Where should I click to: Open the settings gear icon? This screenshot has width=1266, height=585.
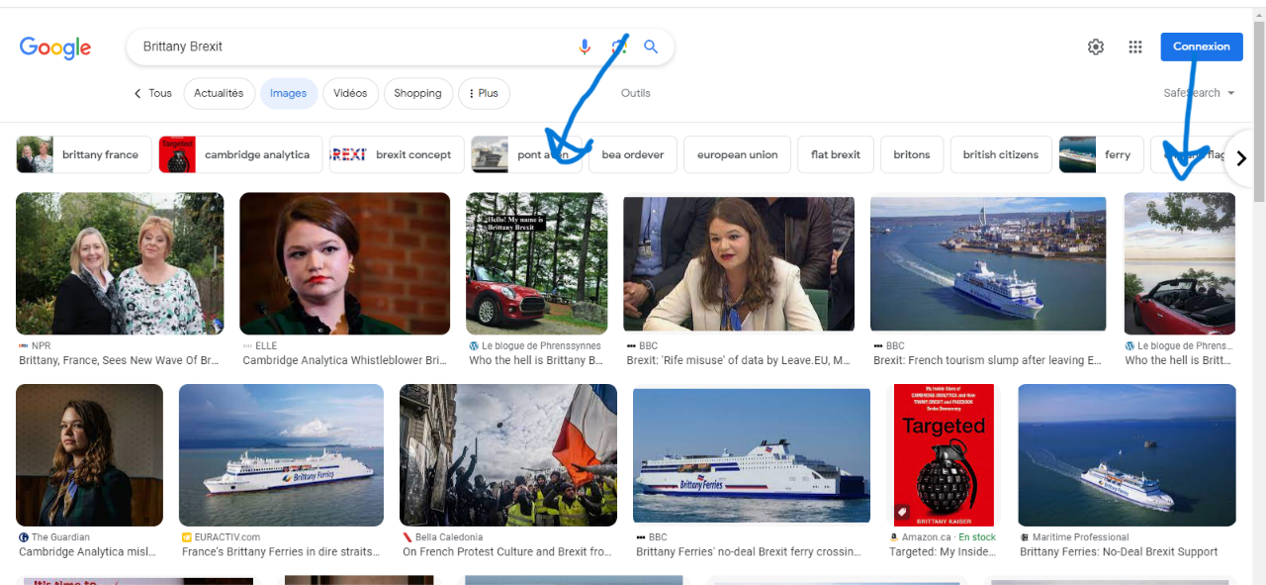tap(1096, 47)
